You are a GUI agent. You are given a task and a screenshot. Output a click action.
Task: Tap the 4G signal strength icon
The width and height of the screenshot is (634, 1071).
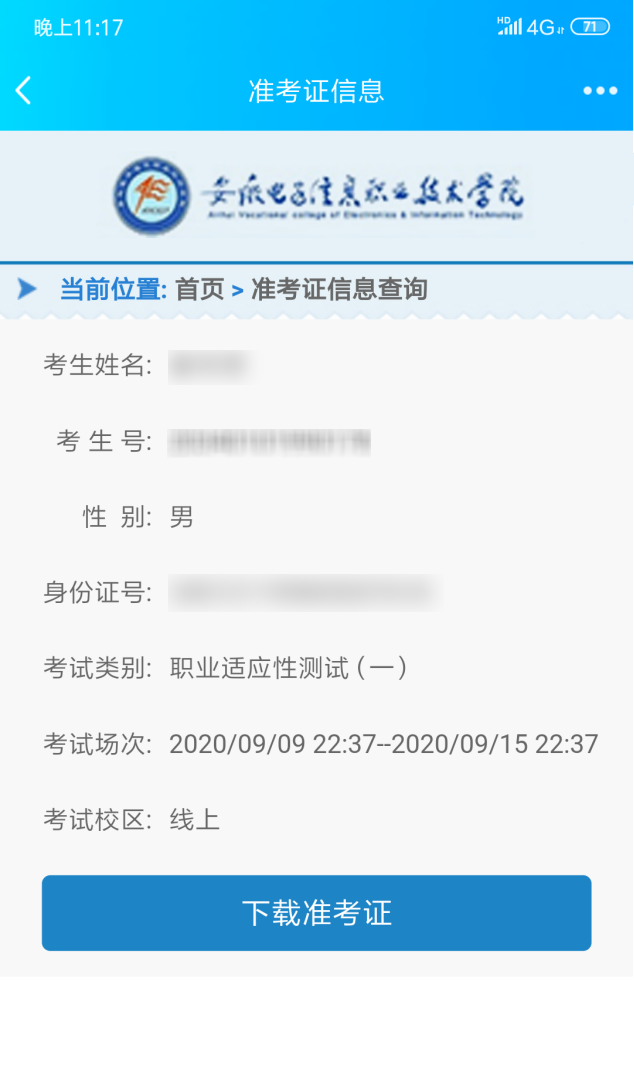529,27
